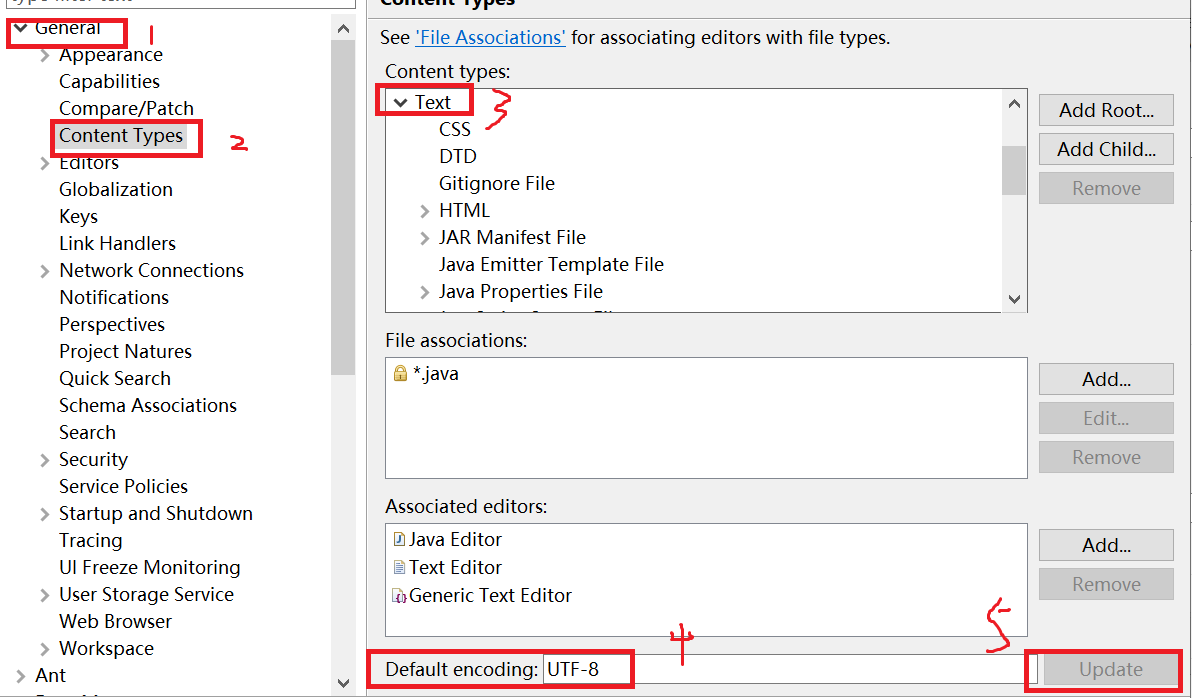Expand the Ant preferences node
This screenshot has width=1192, height=698.
coord(21,676)
